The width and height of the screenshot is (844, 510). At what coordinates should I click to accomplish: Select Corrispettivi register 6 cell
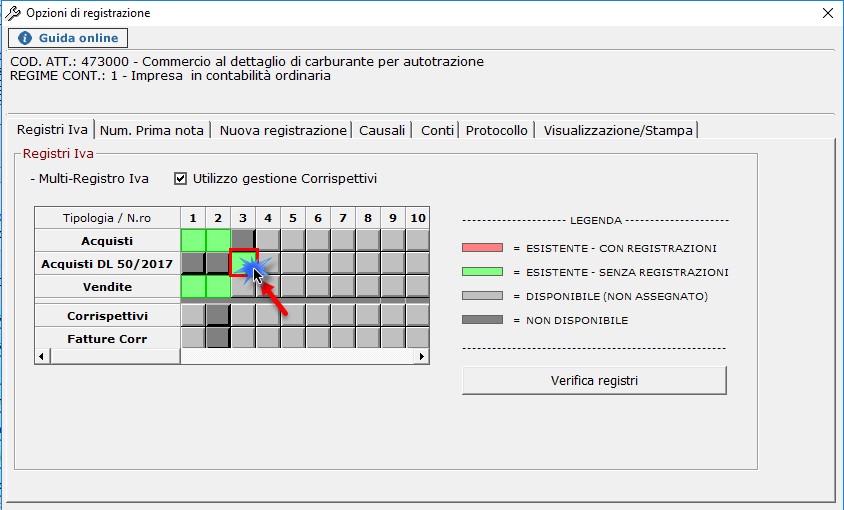[x=318, y=315]
